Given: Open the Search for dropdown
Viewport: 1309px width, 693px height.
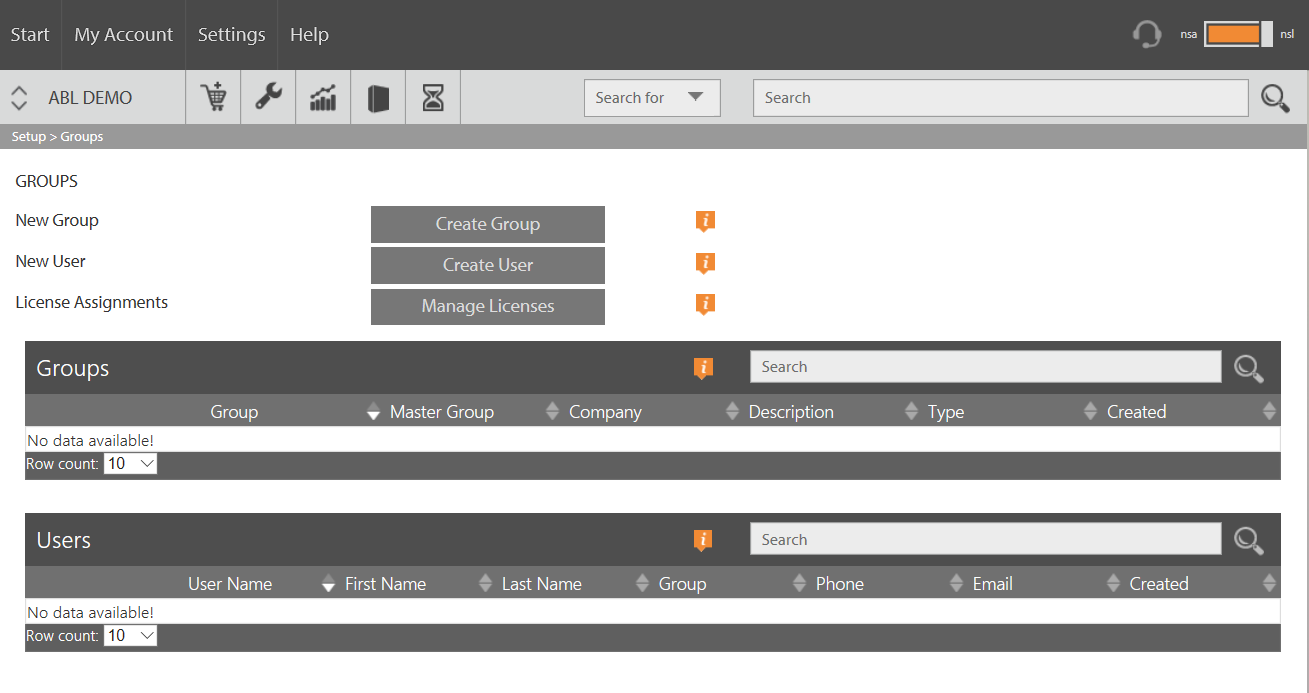Looking at the screenshot, I should point(652,97).
